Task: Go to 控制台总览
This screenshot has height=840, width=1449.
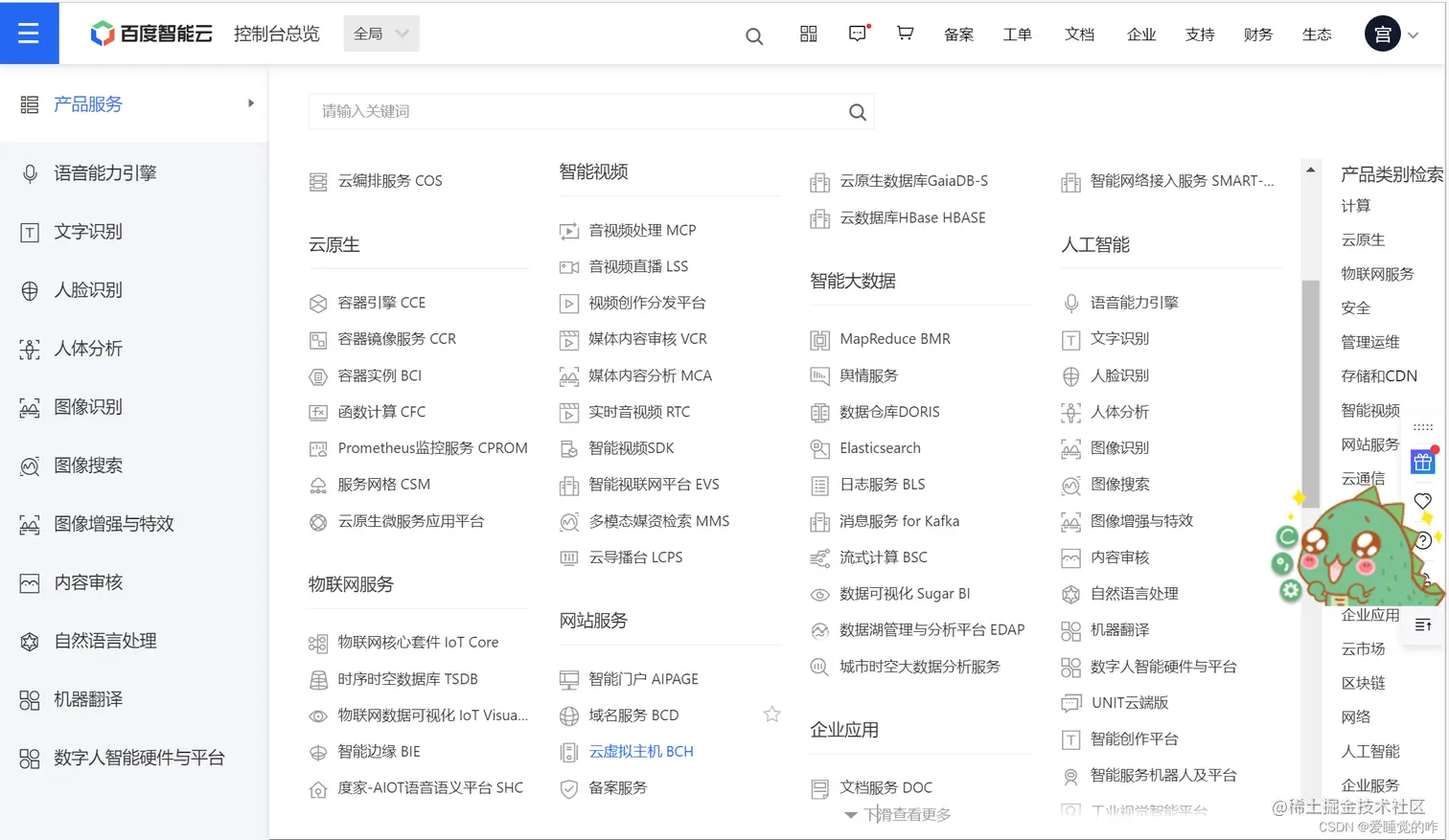Action: pyautogui.click(x=277, y=34)
